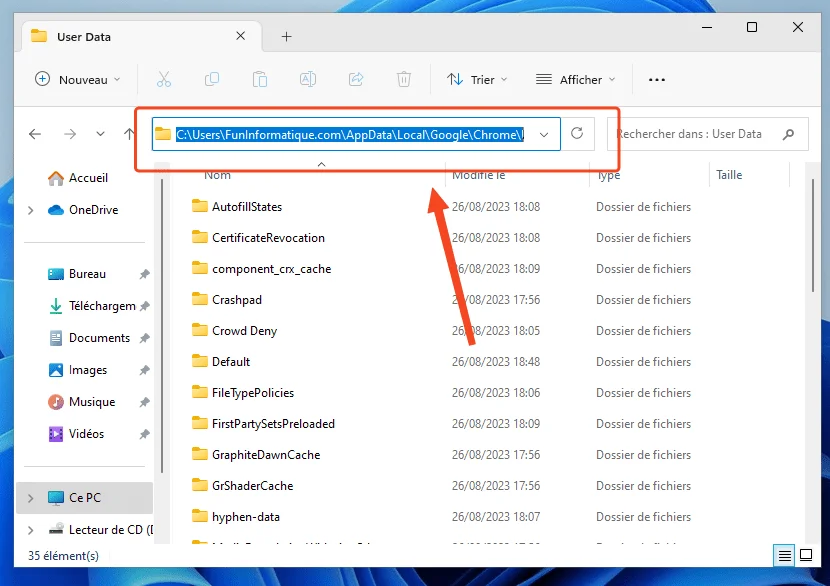Viewport: 830px width, 586px height.
Task: Click the Paste clipboard icon
Action: 260,79
